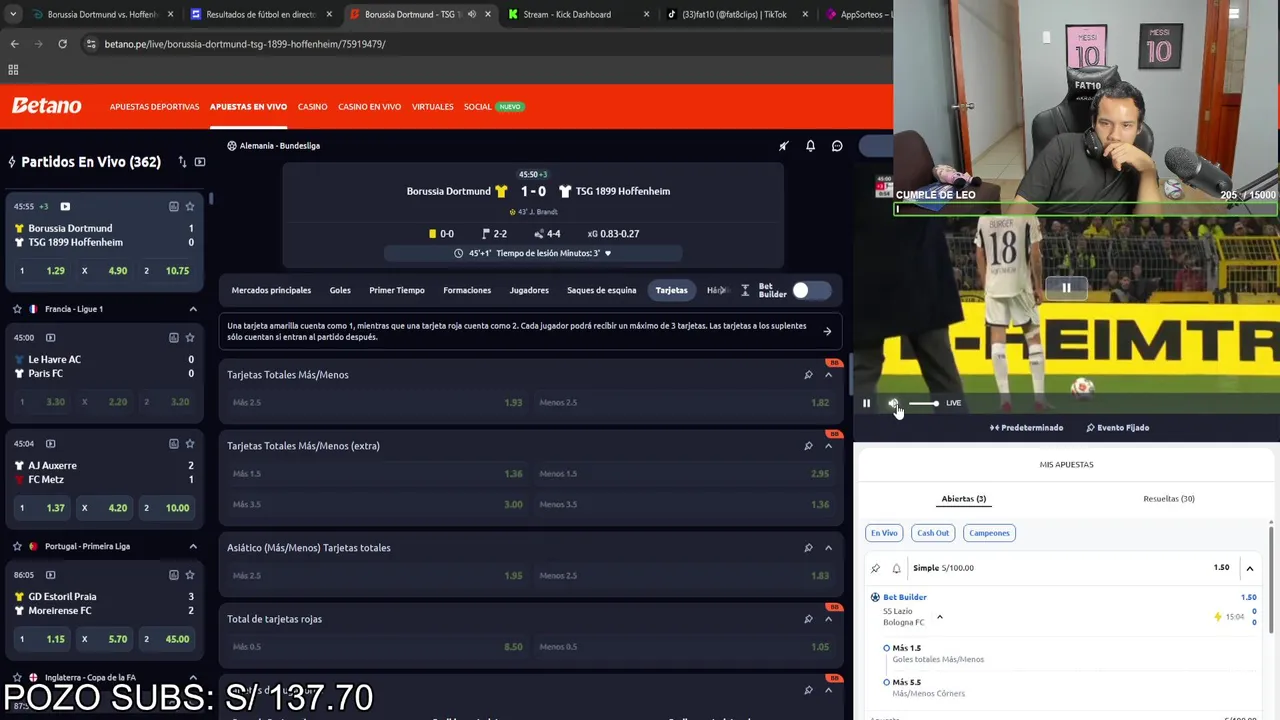The width and height of the screenshot is (1280, 720).
Task: Open the Formaciones tab
Action: tap(467, 290)
